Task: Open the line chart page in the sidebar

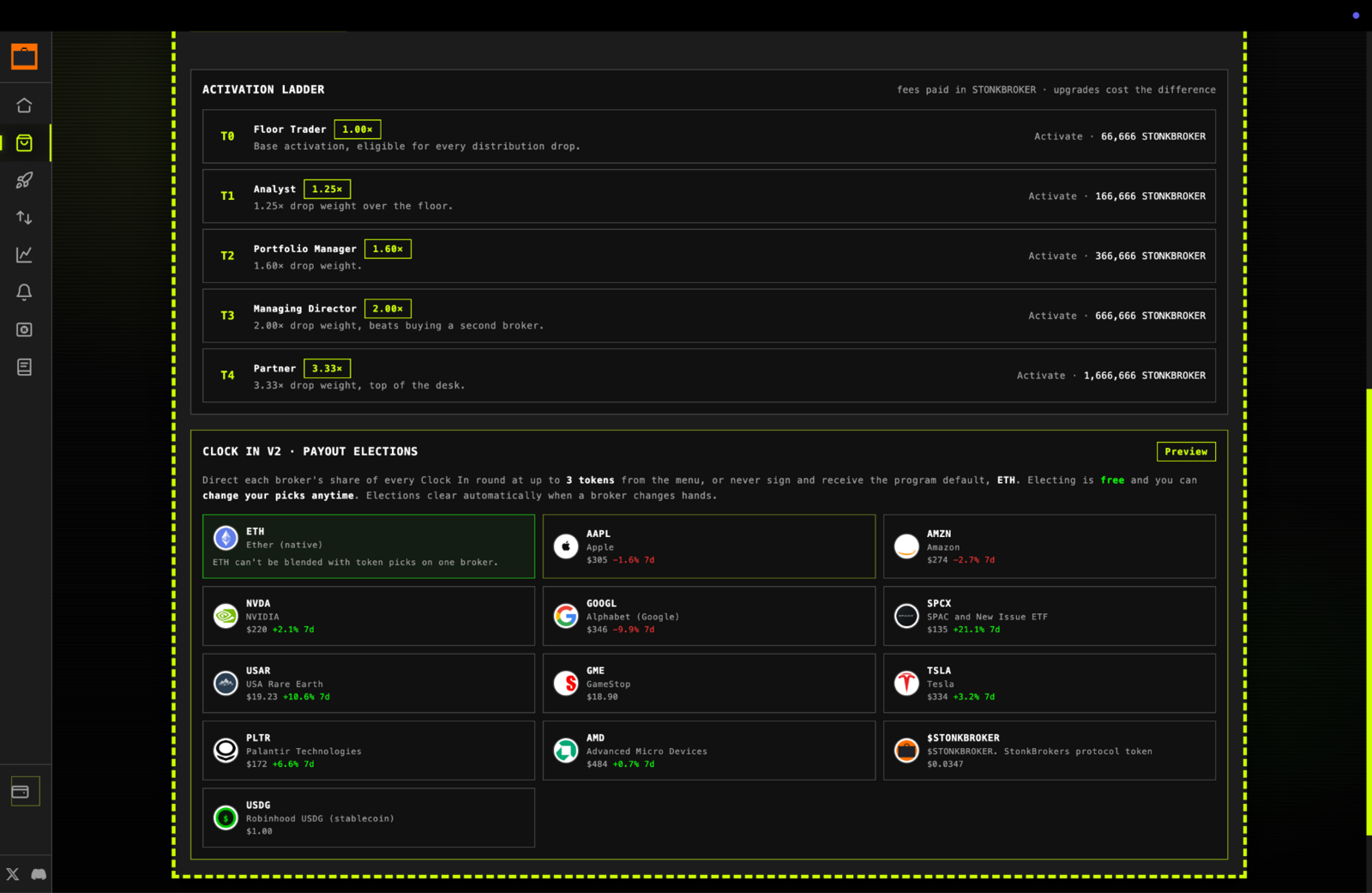Action: [24, 255]
